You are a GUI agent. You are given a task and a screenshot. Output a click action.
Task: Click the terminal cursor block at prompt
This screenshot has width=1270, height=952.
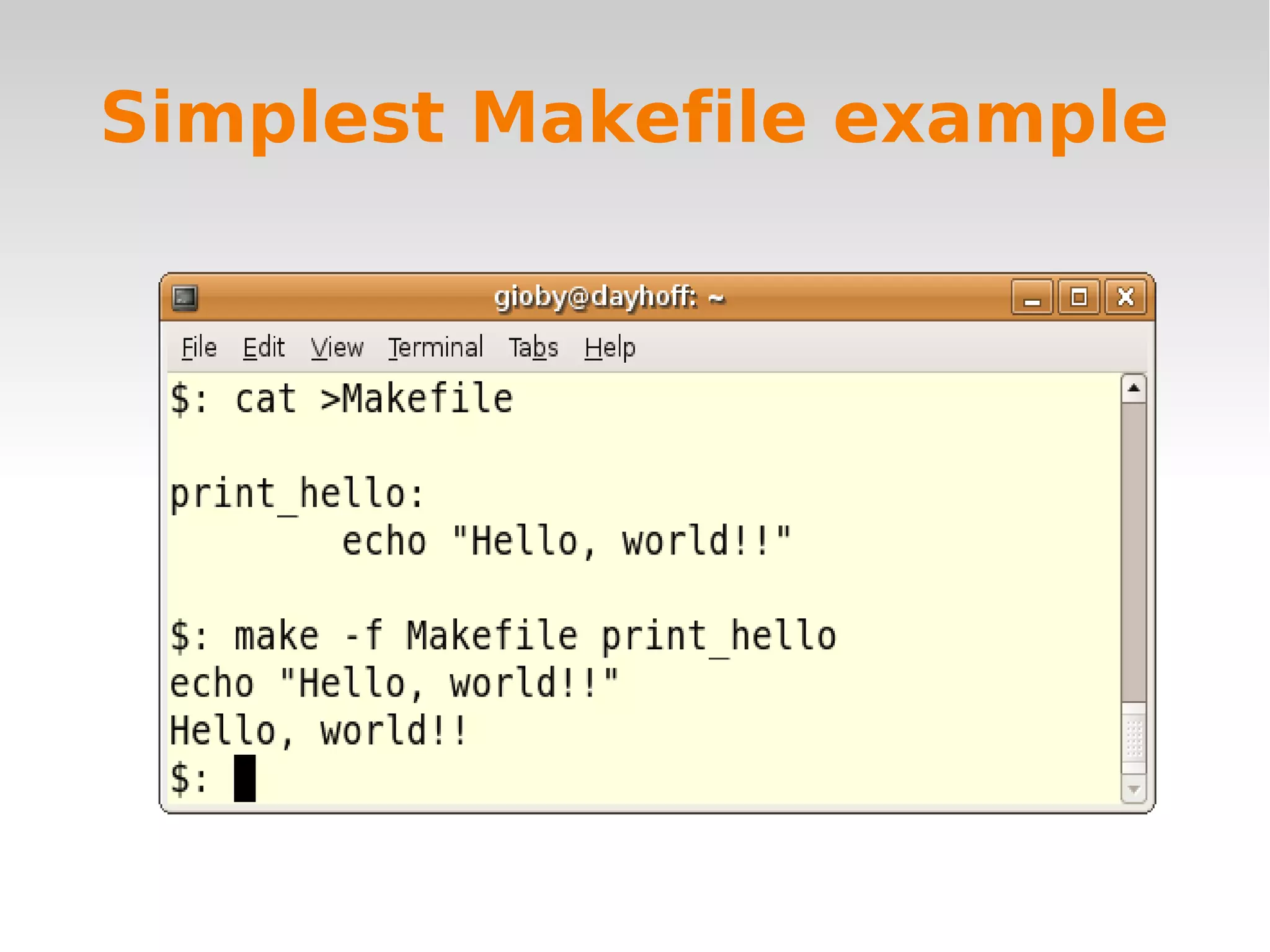click(x=244, y=778)
